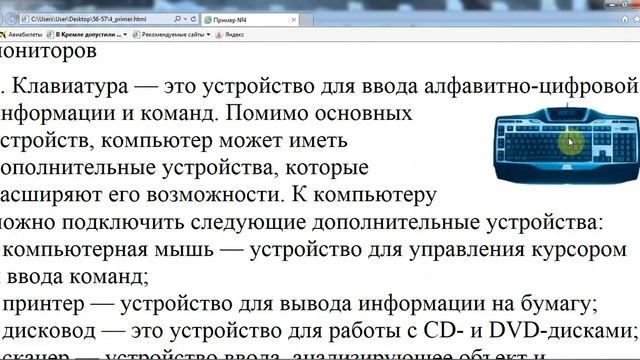
Task: Click the words "ввода команд;"
Action: click(78, 277)
